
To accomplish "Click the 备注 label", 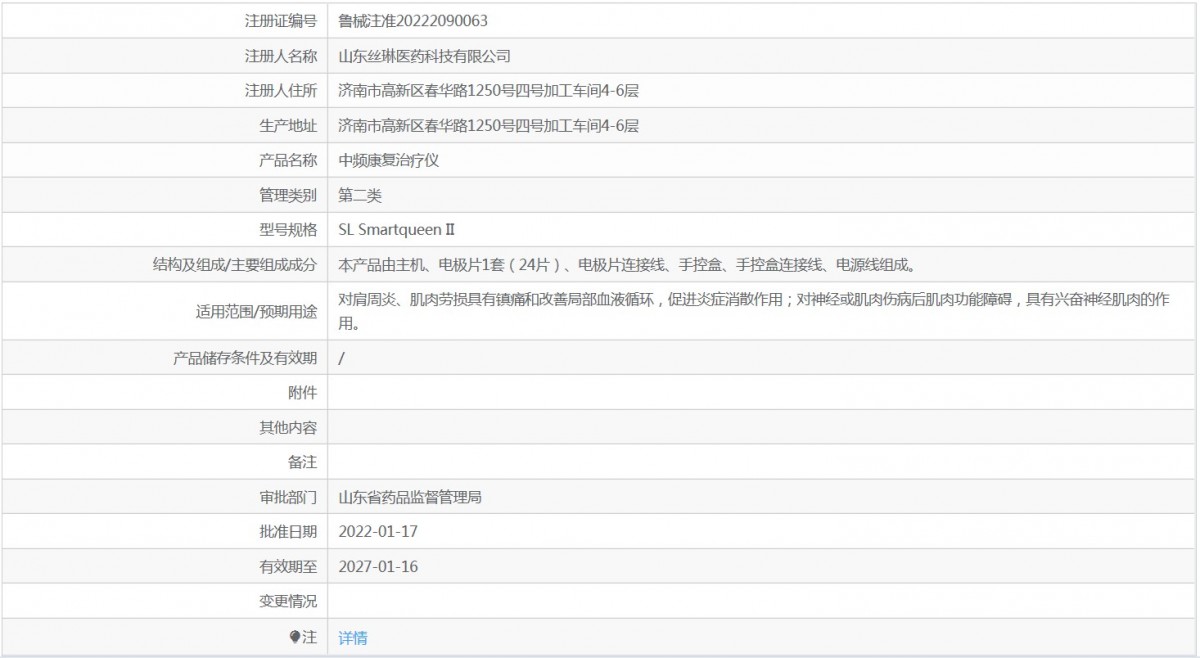I will coord(303,462).
